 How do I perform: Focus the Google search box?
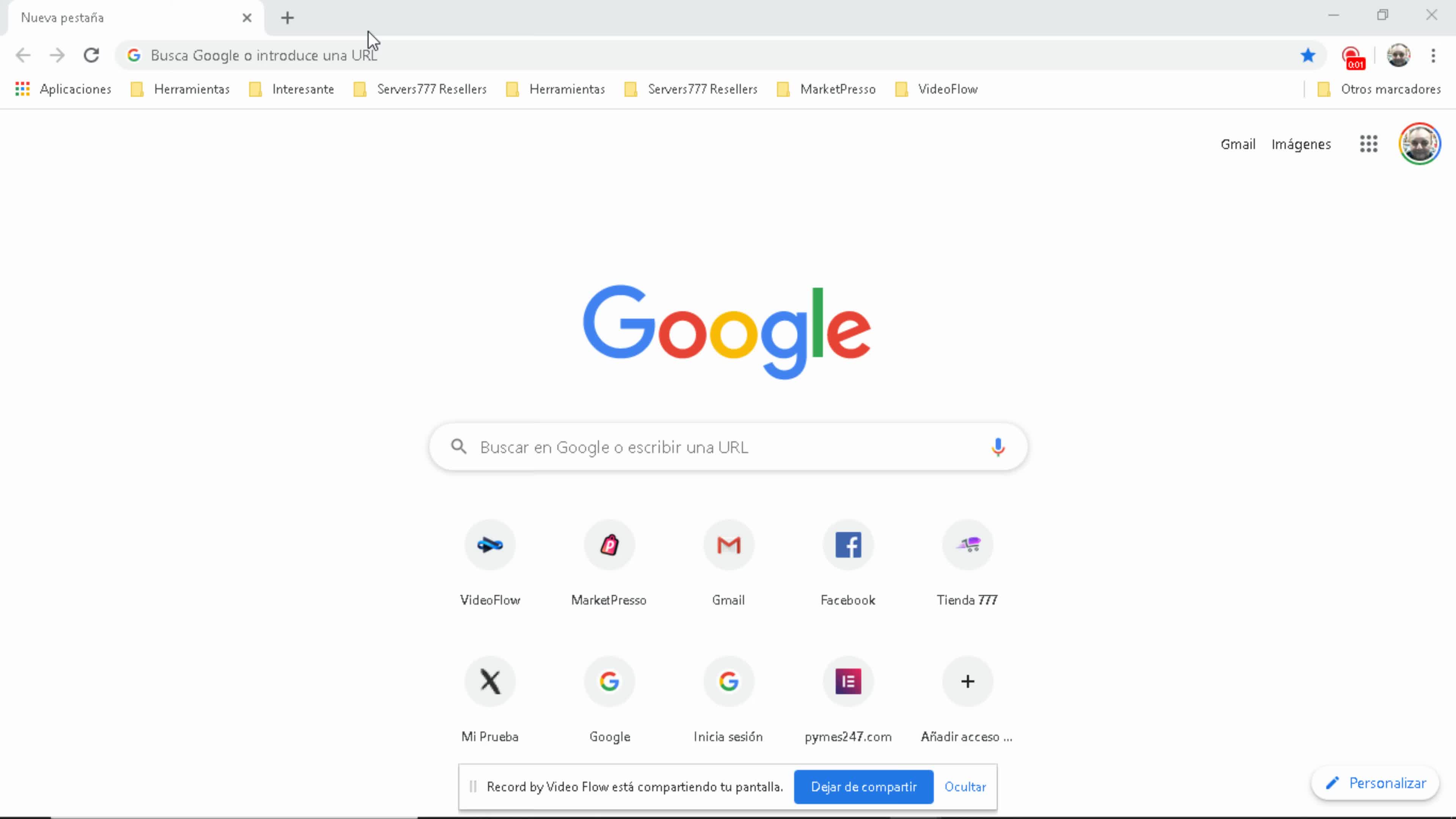(x=728, y=447)
